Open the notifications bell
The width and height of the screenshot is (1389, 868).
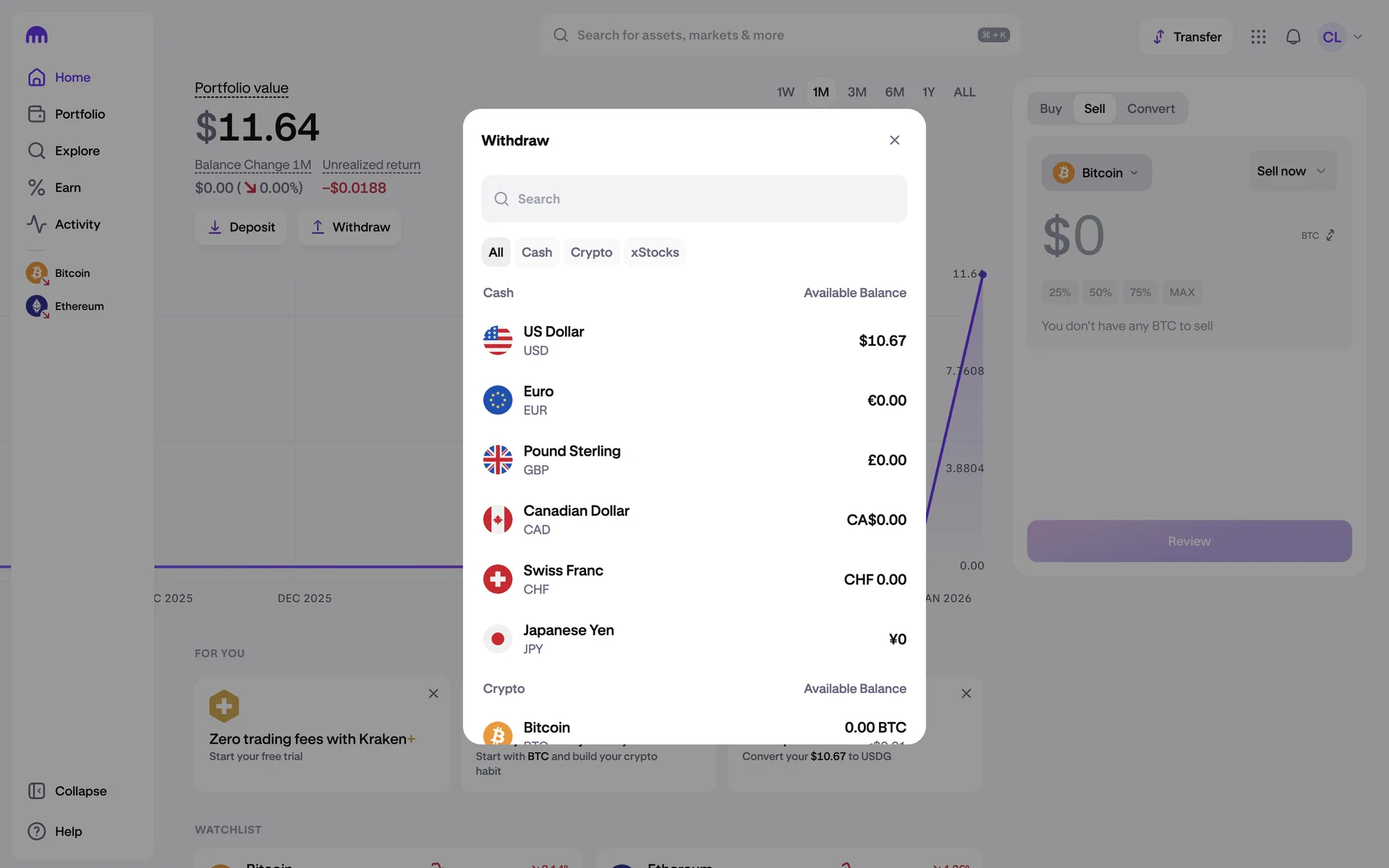[1293, 37]
